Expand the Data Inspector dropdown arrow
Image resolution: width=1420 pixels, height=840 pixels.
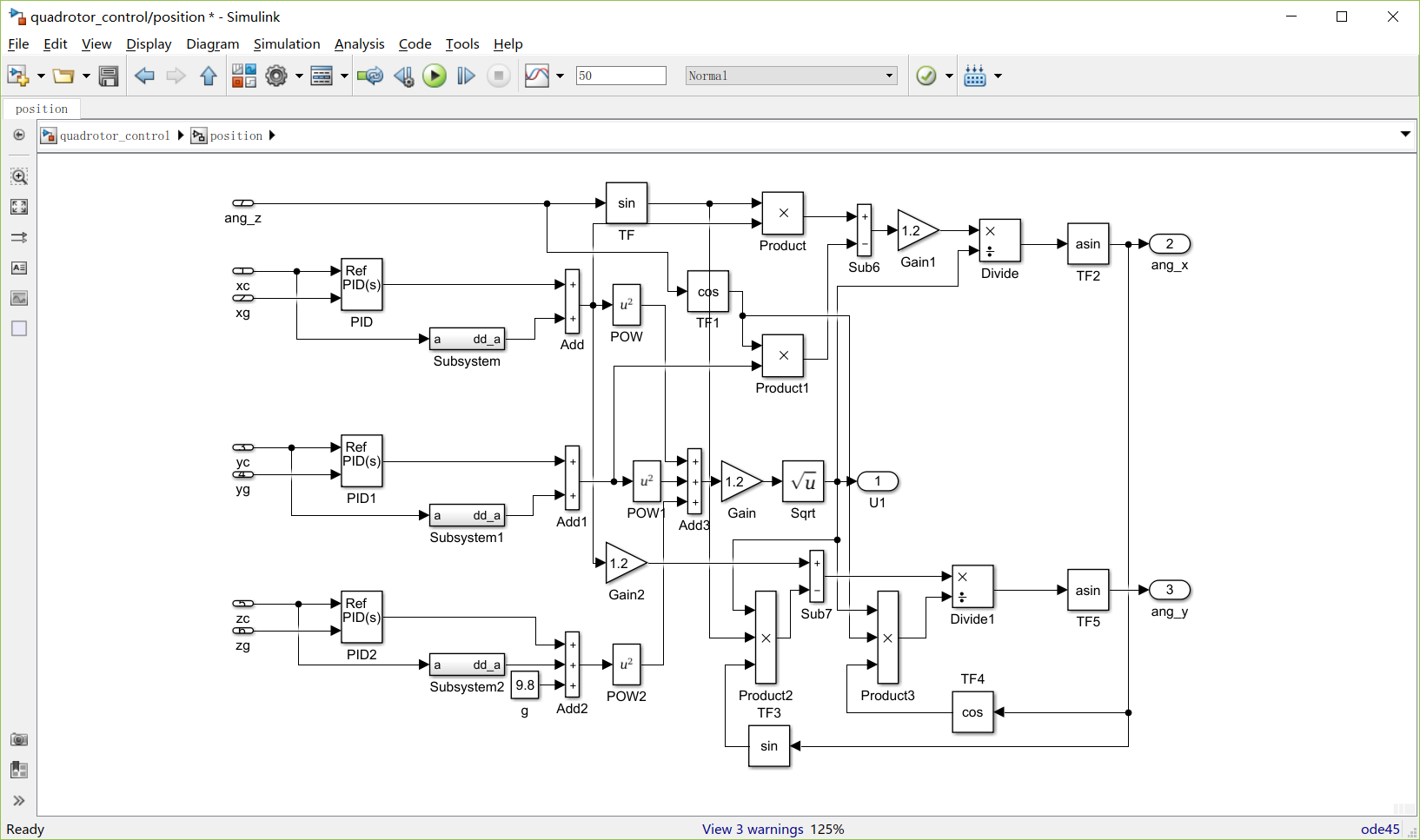click(560, 76)
